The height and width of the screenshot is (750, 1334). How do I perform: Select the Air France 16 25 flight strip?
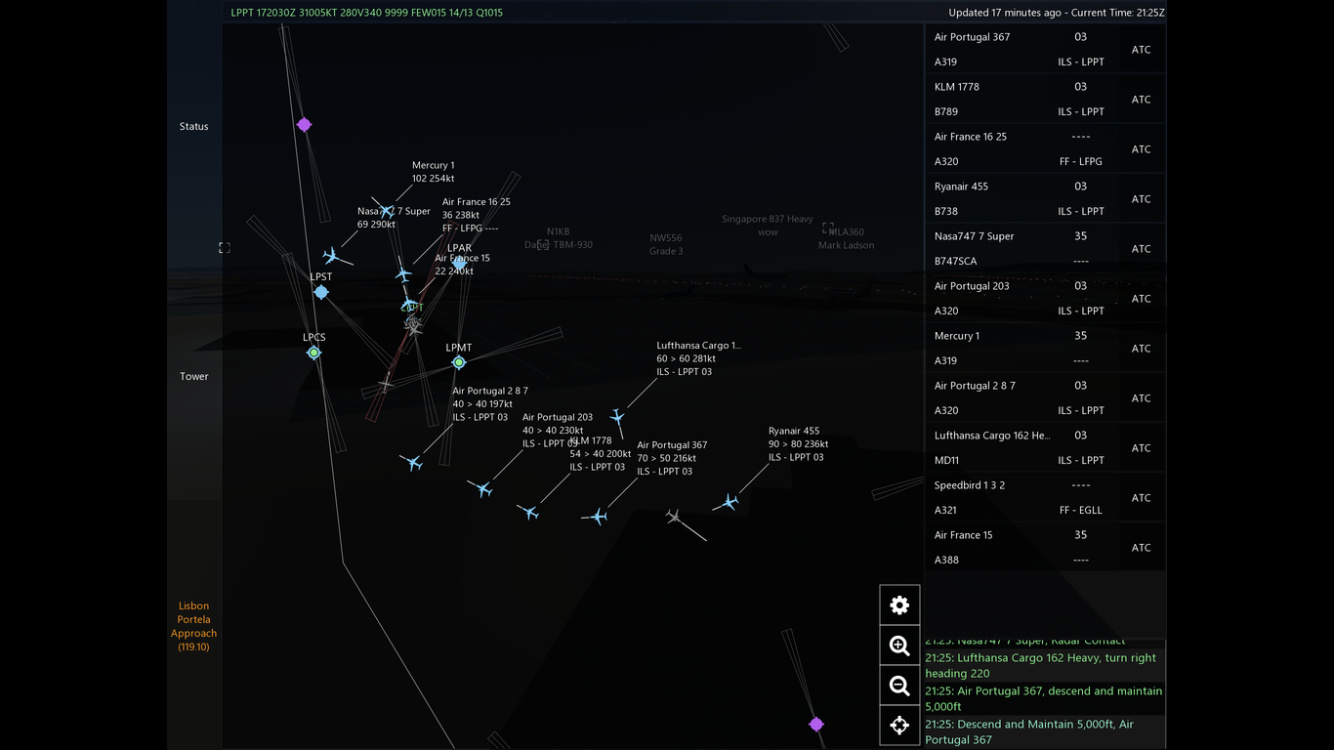tap(1045, 149)
